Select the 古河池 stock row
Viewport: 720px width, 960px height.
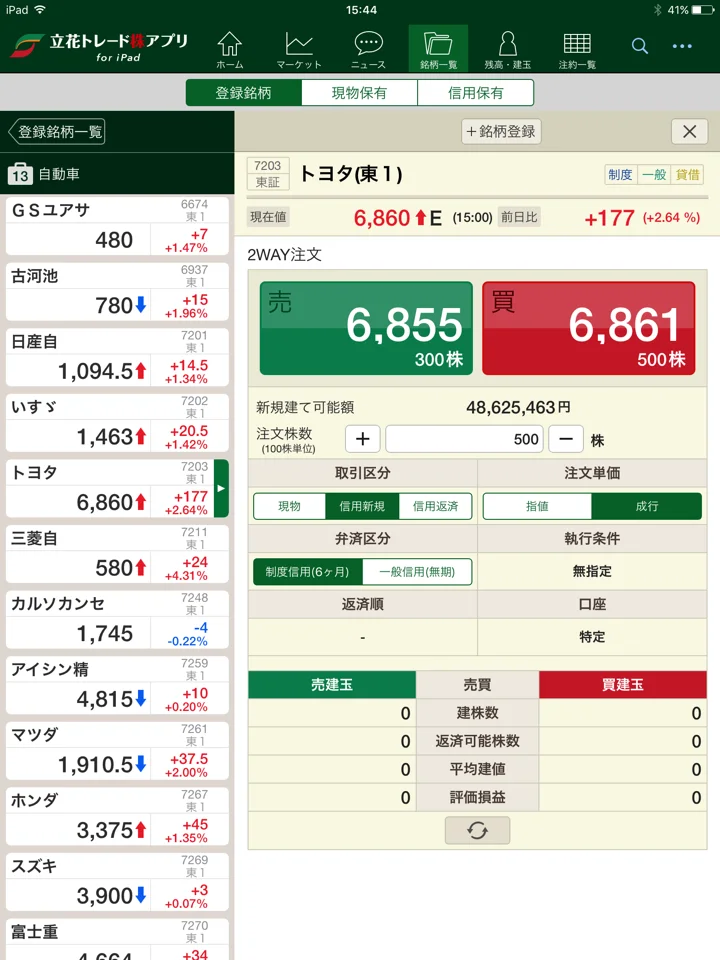point(117,291)
